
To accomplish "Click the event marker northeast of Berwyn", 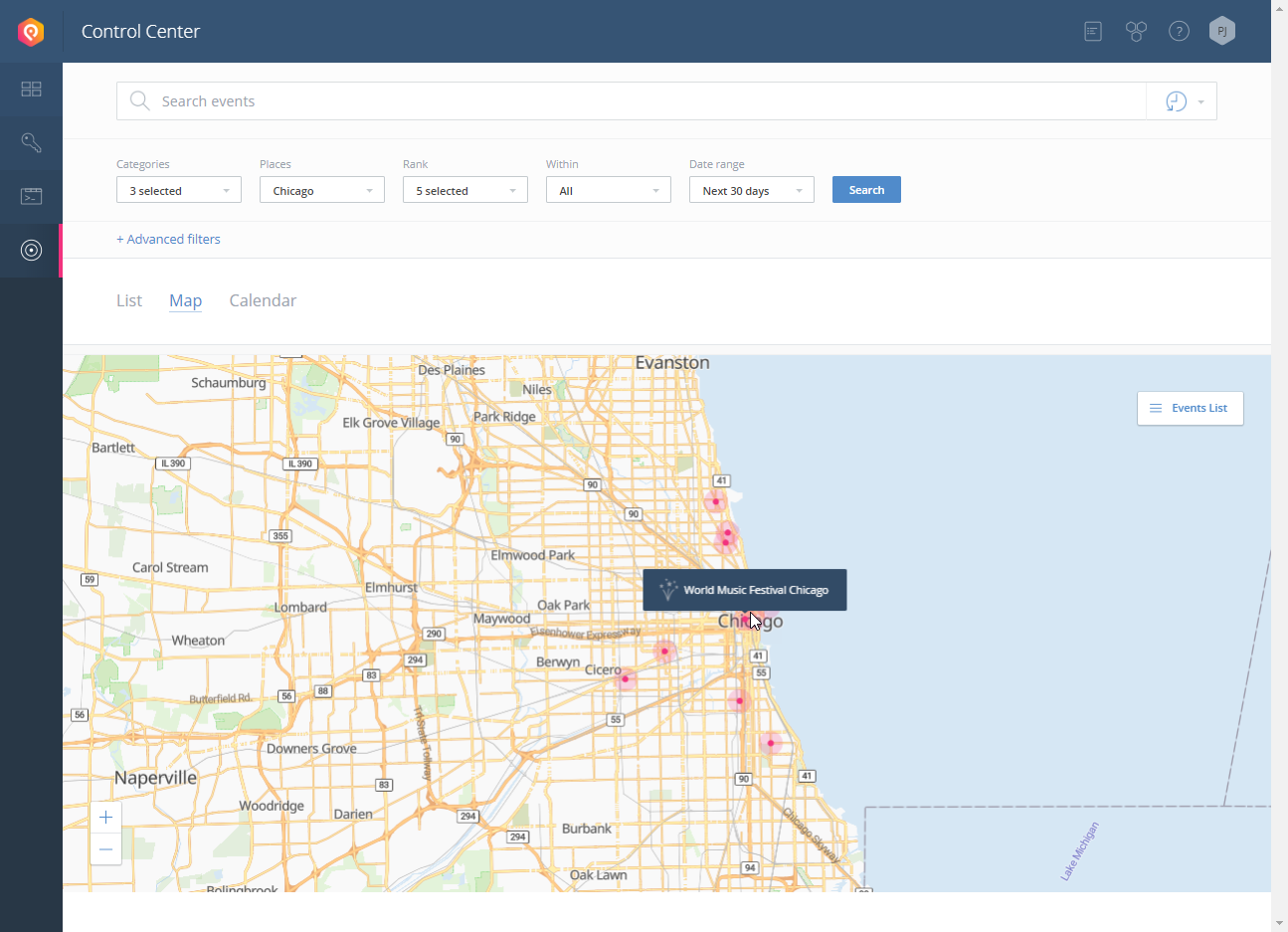I will point(664,652).
